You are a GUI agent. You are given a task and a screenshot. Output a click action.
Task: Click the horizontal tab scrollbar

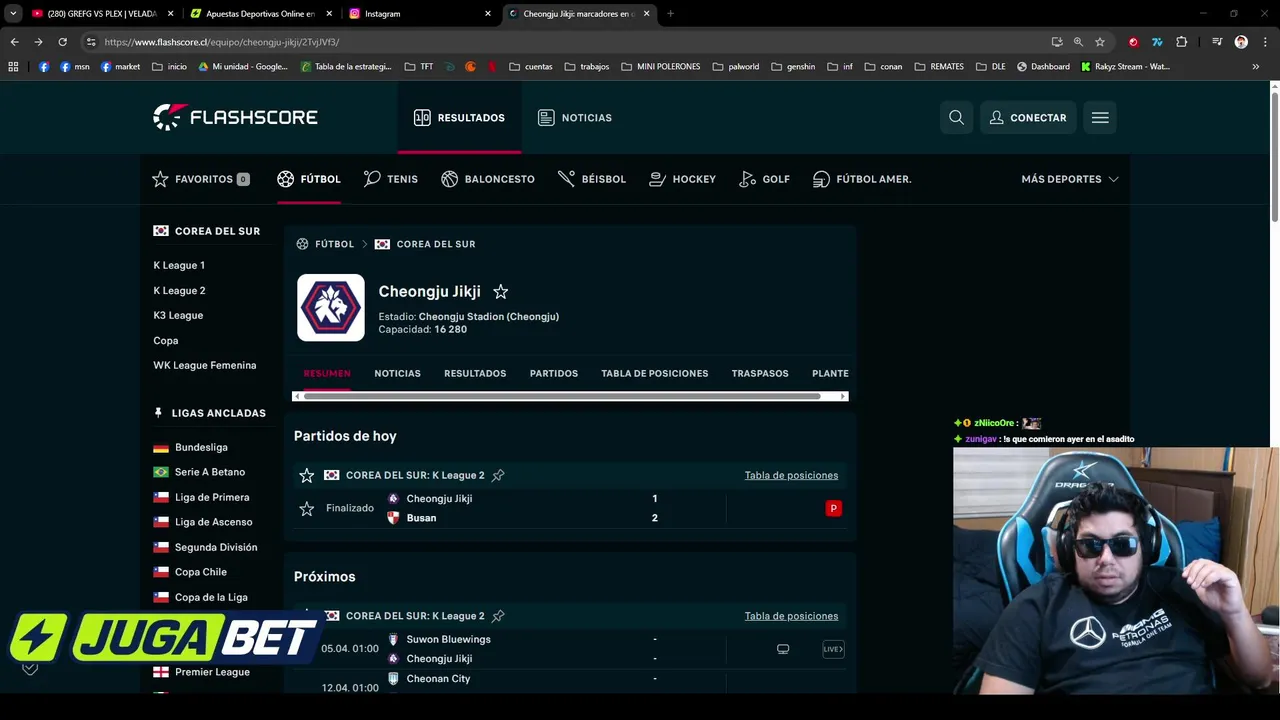click(x=561, y=396)
